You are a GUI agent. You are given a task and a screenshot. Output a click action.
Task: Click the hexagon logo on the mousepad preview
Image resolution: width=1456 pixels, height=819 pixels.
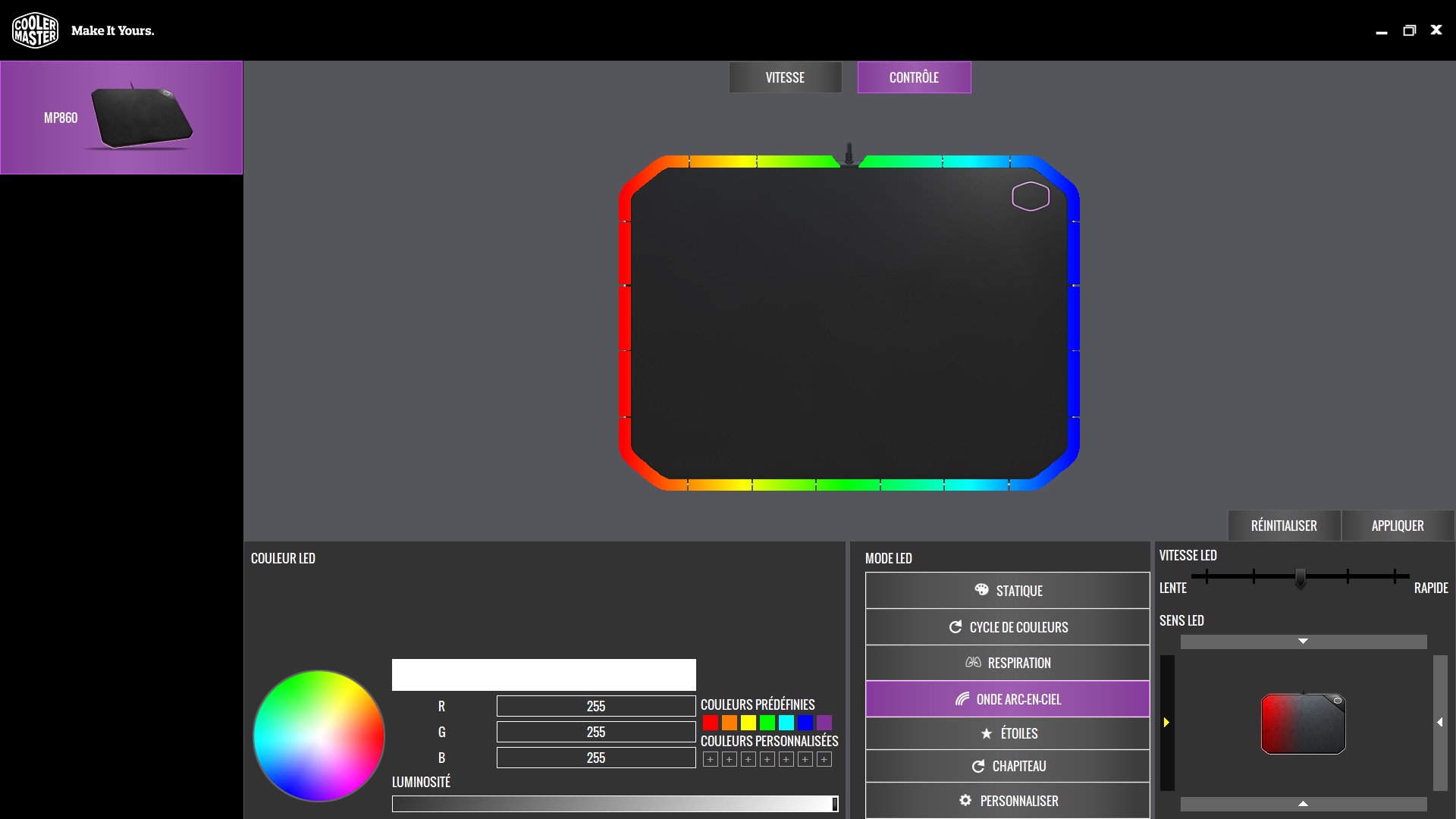tap(1031, 196)
